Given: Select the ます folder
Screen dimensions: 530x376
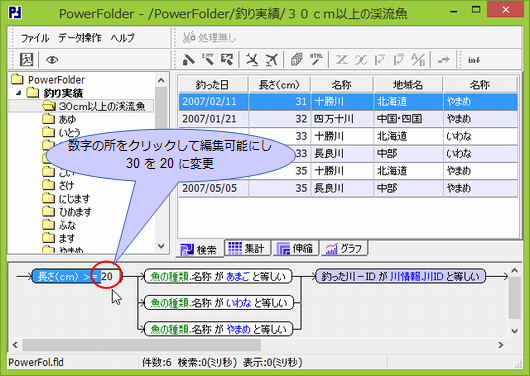Looking at the screenshot, I should 59,238.
